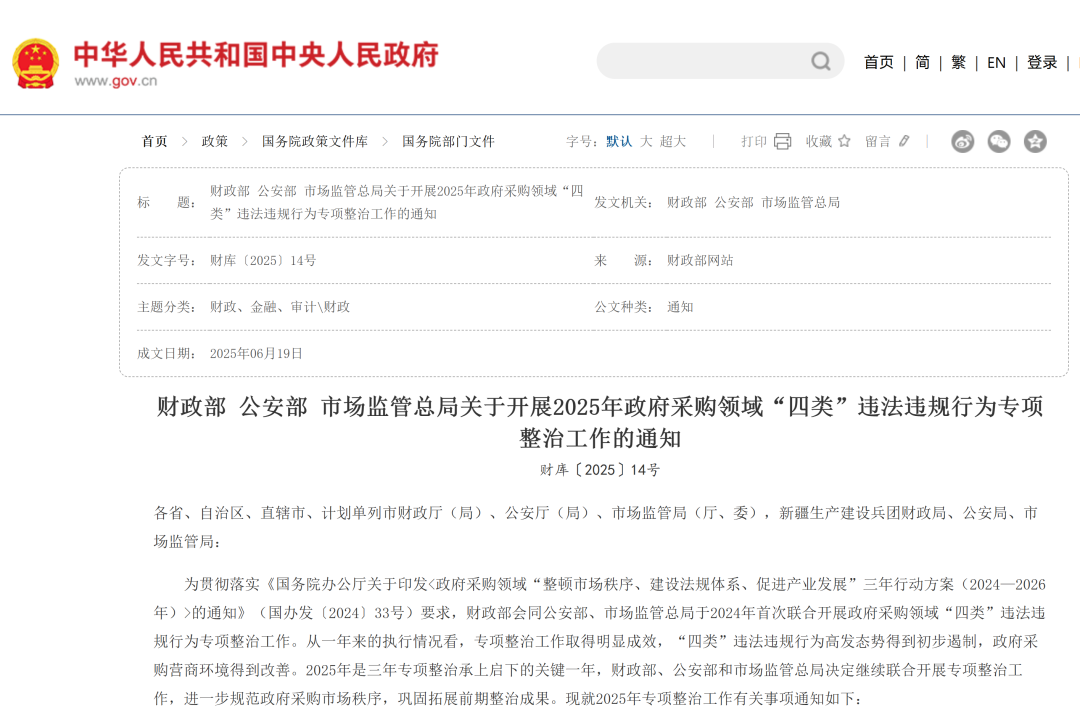
Task: Open the 国务院部门文件 breadcrumb entry
Action: coord(447,141)
